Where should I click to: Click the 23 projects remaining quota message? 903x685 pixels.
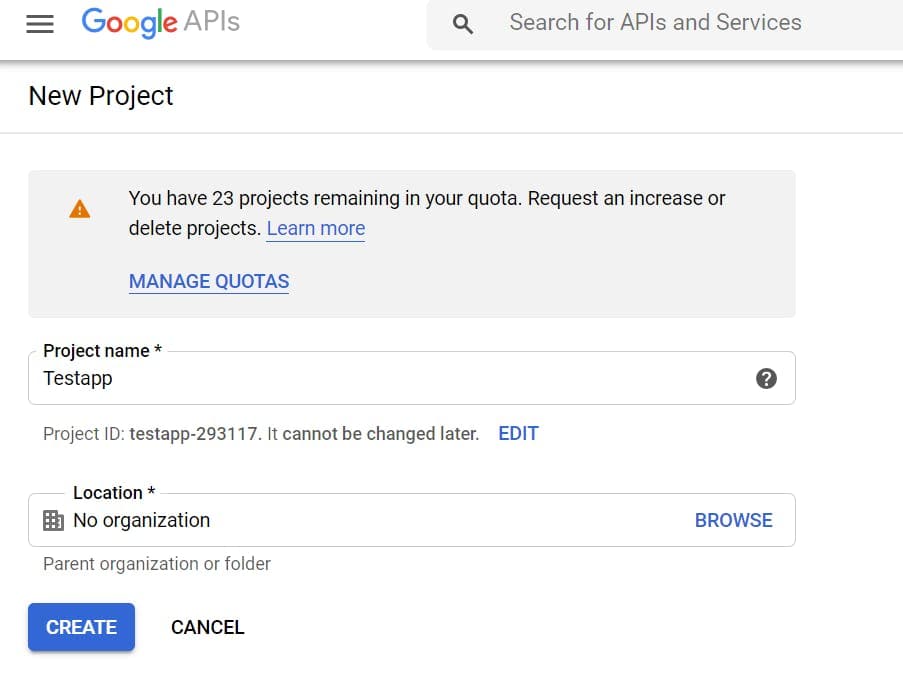(x=427, y=198)
